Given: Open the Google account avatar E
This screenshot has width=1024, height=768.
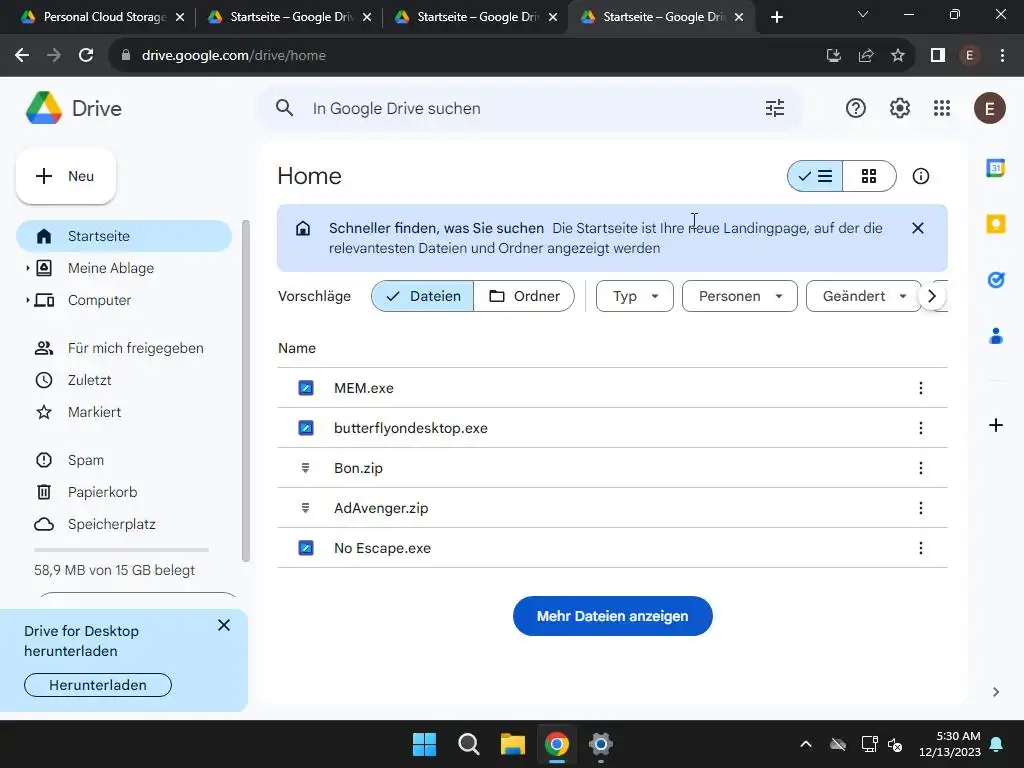Looking at the screenshot, I should (989, 108).
